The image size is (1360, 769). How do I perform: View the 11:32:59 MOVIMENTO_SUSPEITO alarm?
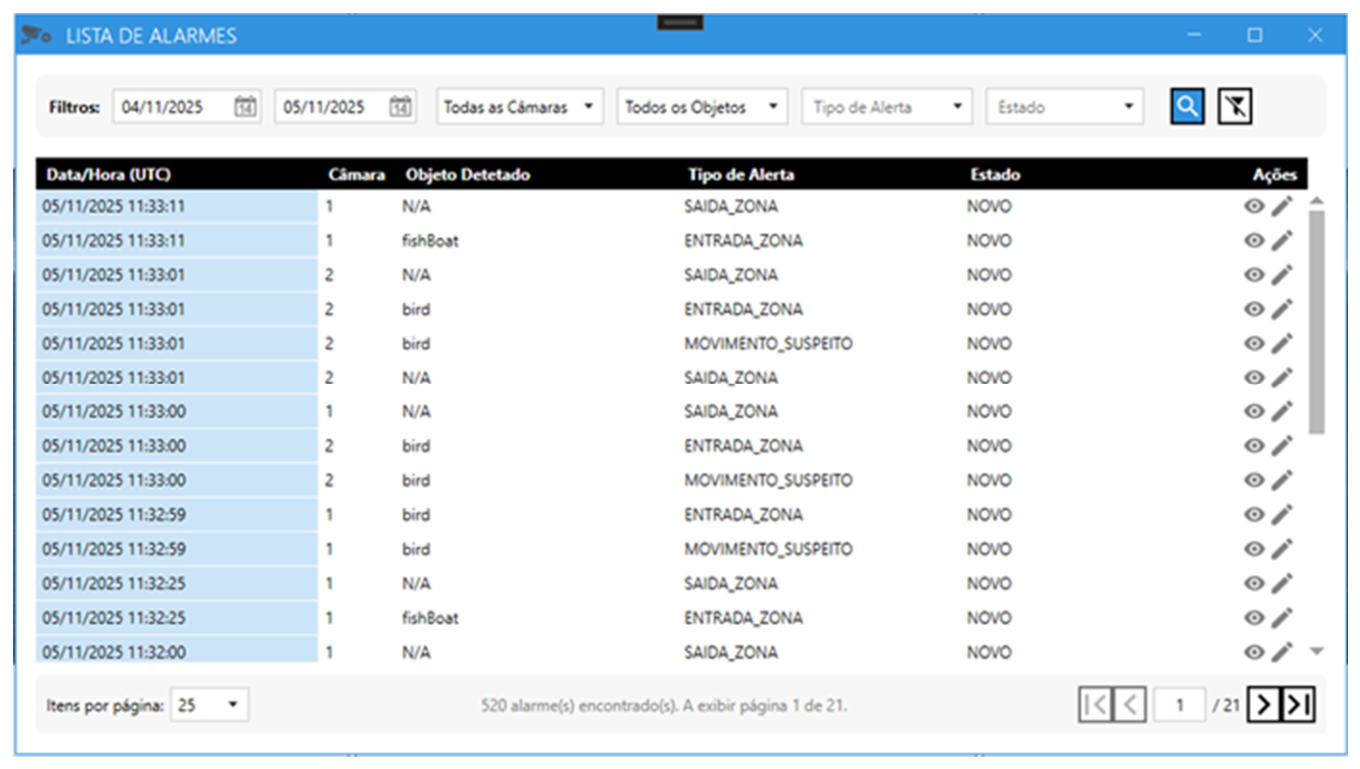pyautogui.click(x=1254, y=549)
